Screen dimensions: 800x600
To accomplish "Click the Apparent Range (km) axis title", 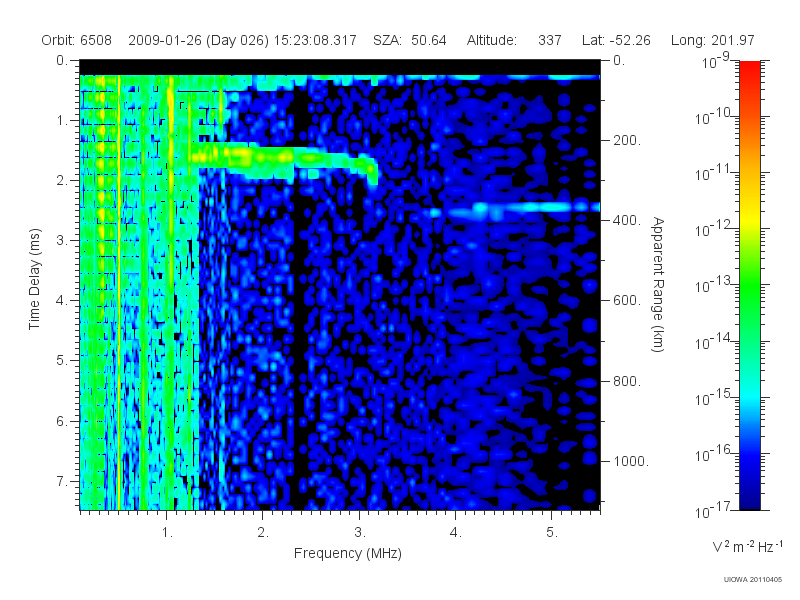I will (x=658, y=284).
